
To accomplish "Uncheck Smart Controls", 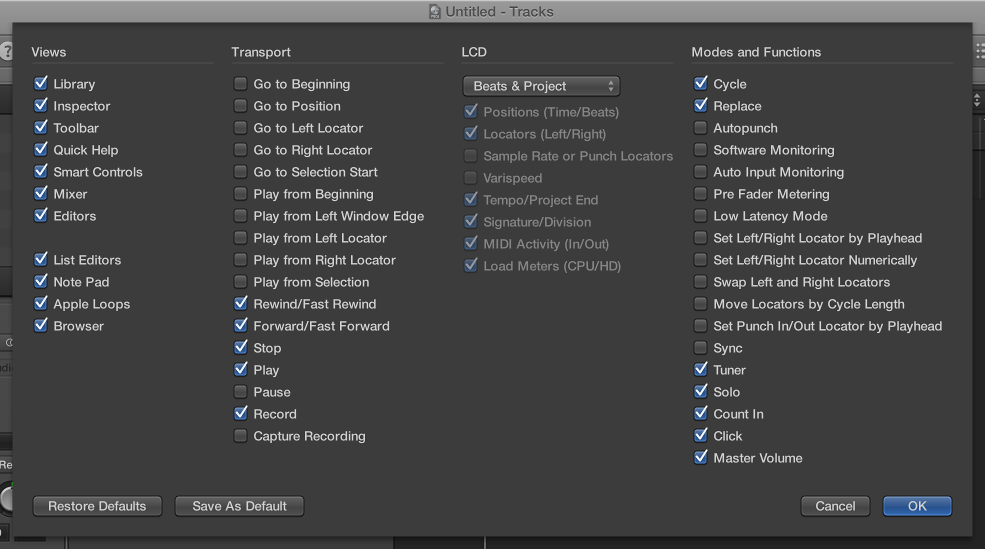I will [41, 172].
